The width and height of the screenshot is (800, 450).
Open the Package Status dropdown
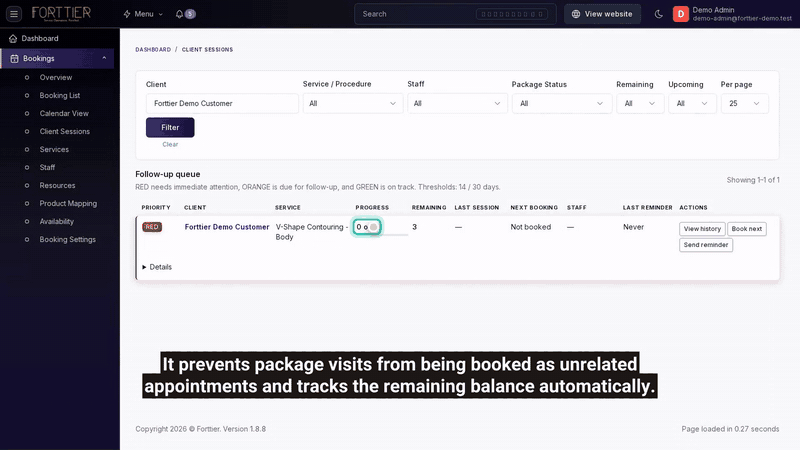pos(562,104)
